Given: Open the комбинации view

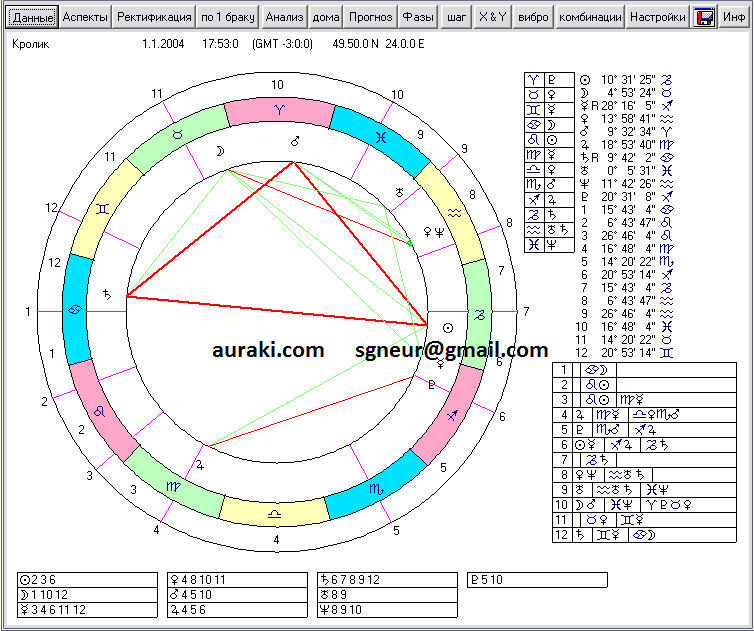Looking at the screenshot, I should point(591,18).
